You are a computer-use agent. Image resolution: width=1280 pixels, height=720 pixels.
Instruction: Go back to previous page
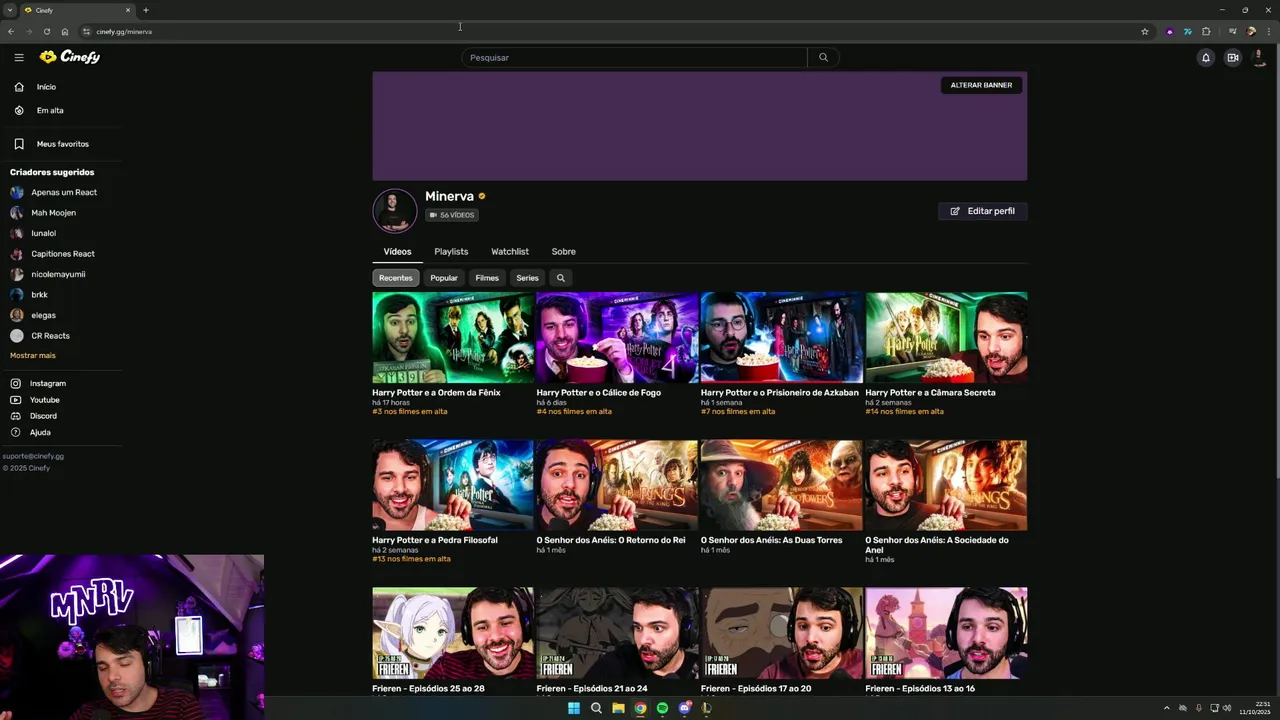pyautogui.click(x=11, y=31)
